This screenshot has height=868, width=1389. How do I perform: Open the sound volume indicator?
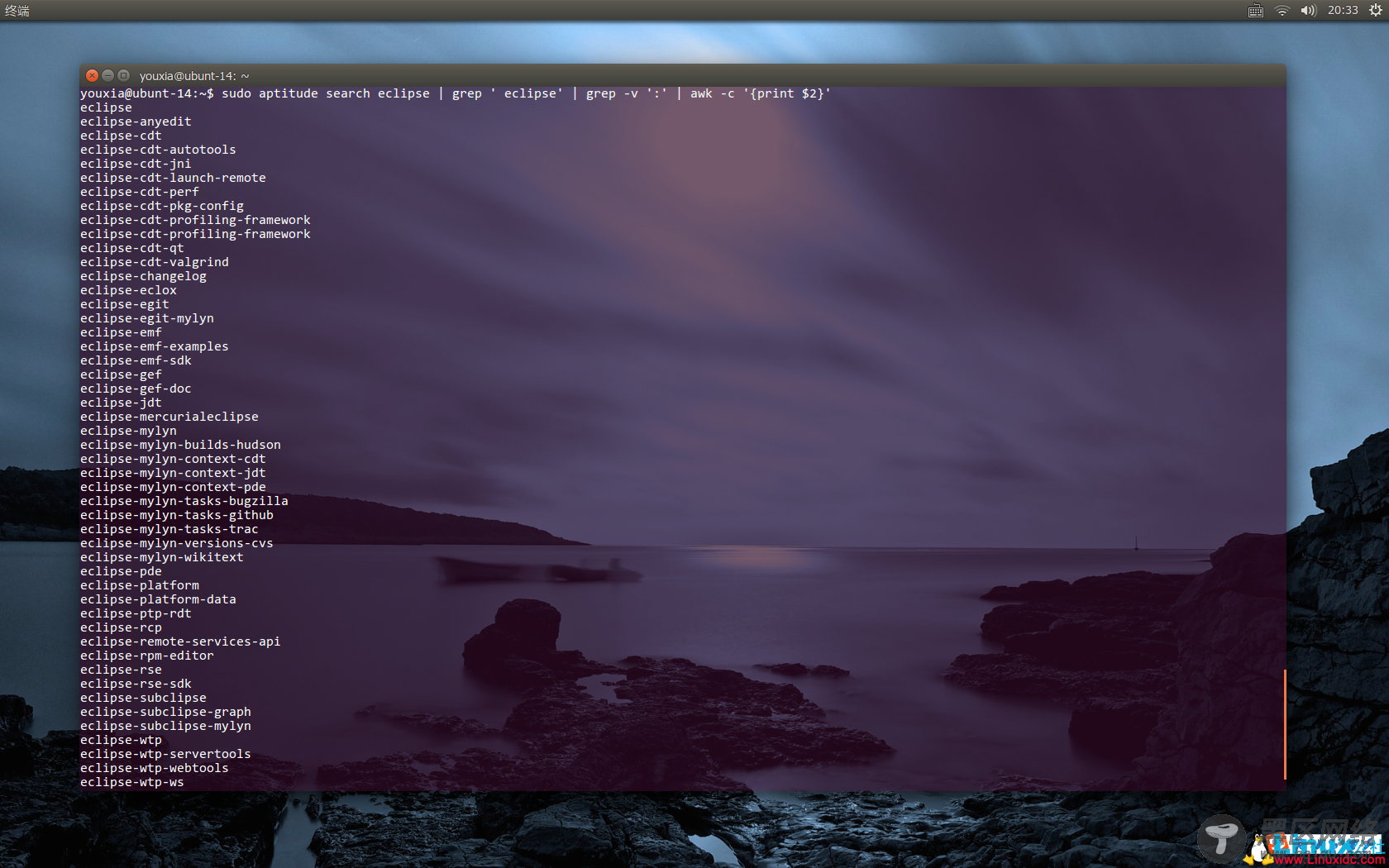point(1308,11)
